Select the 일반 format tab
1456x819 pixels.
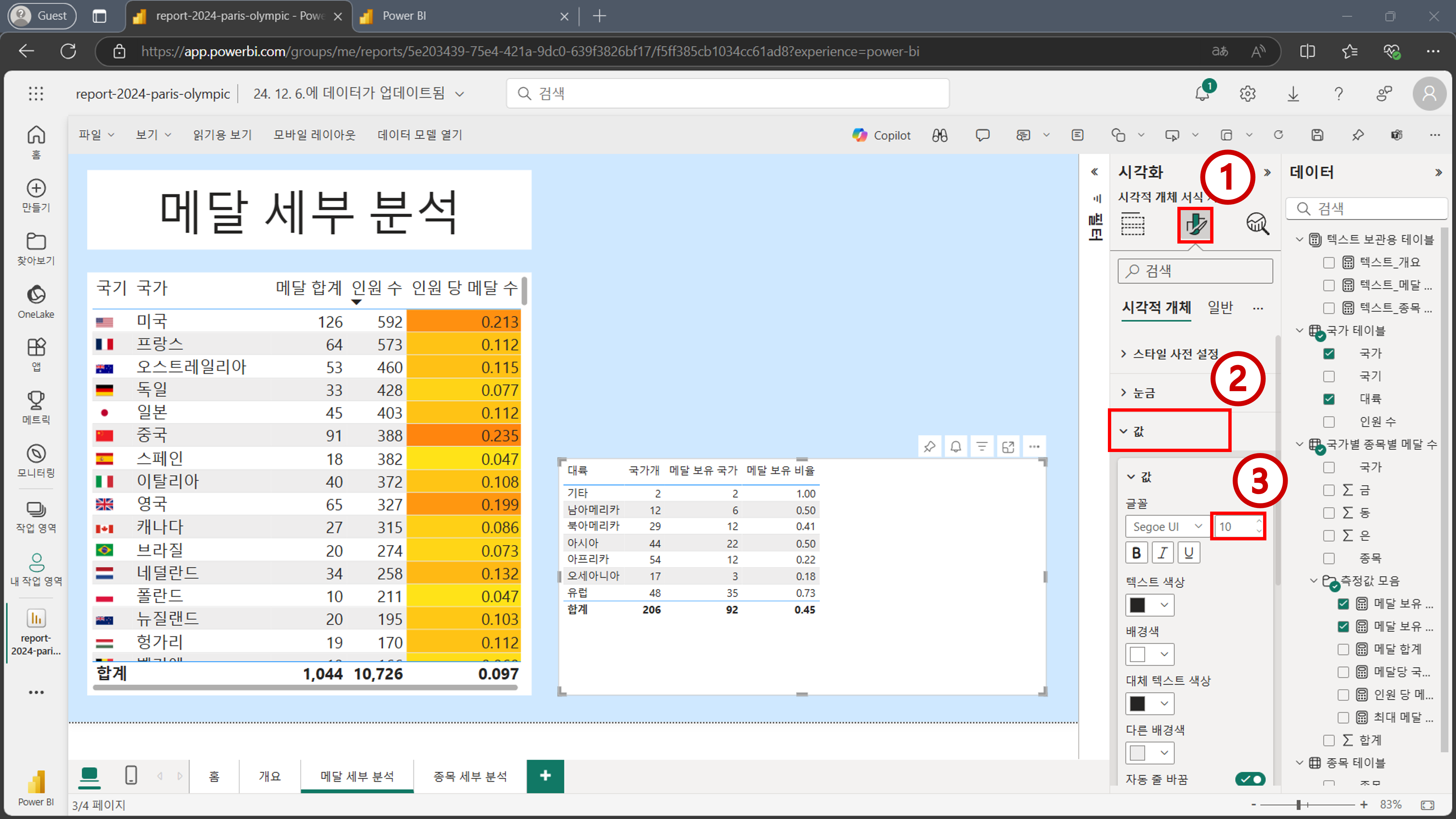(1220, 307)
